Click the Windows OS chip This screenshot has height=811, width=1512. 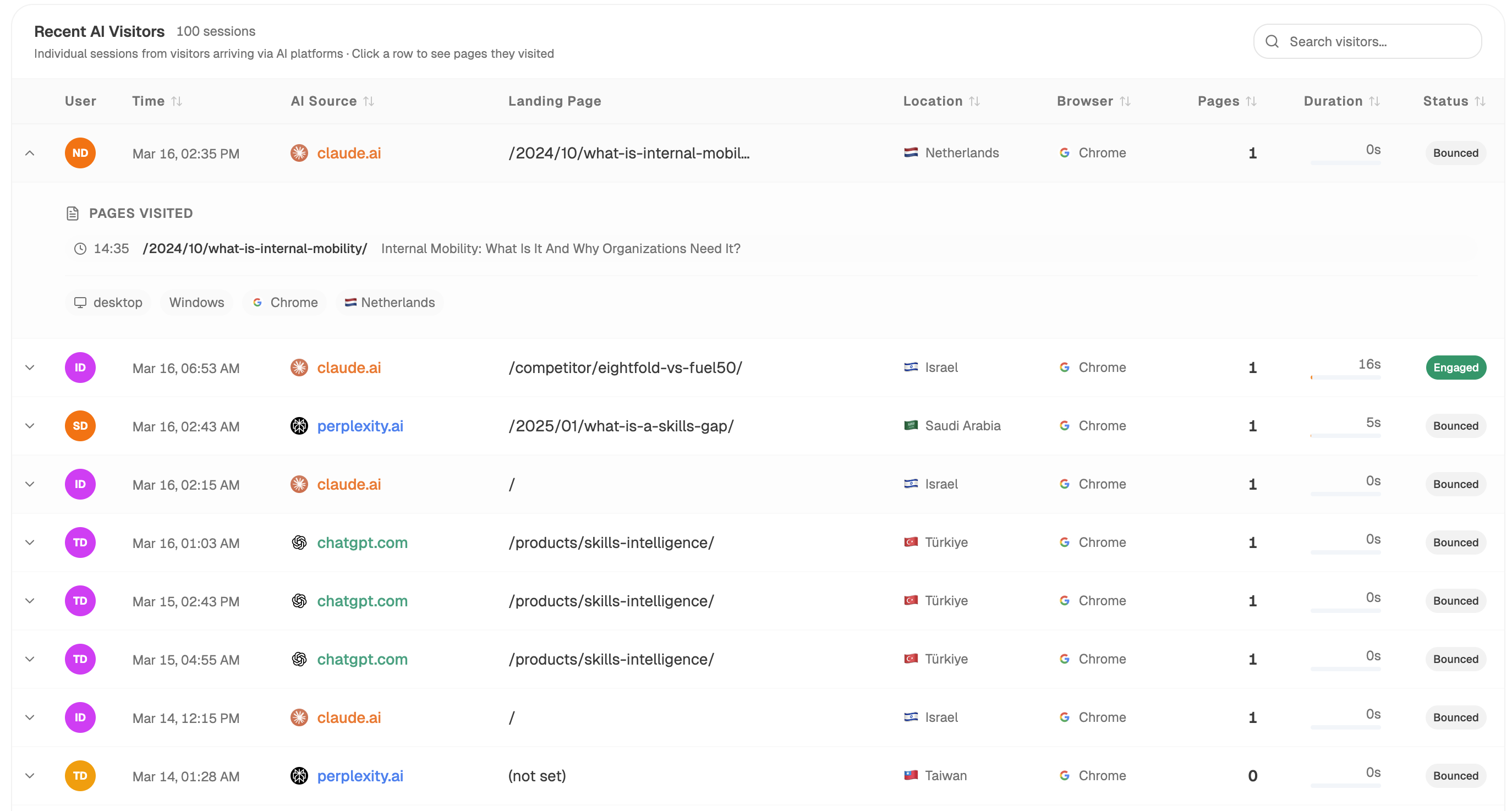click(x=196, y=303)
